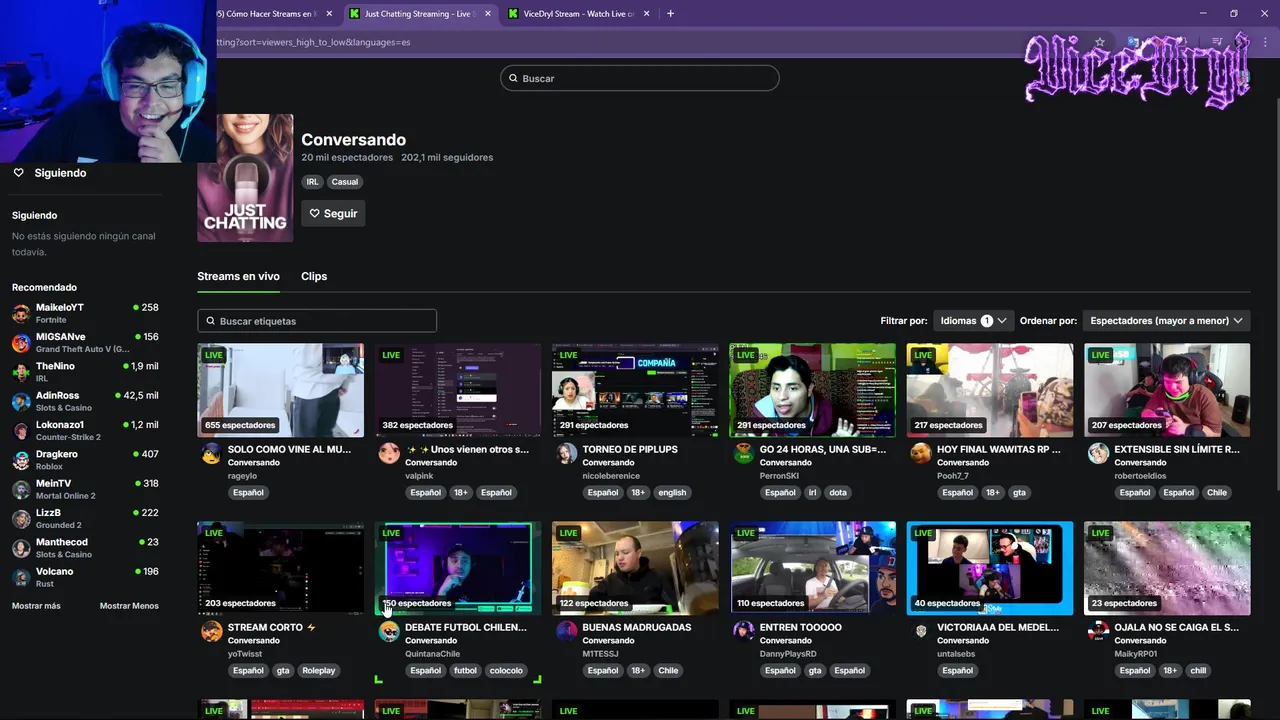Open the Idiomas filter dropdown
Image resolution: width=1280 pixels, height=720 pixels.
(x=973, y=321)
